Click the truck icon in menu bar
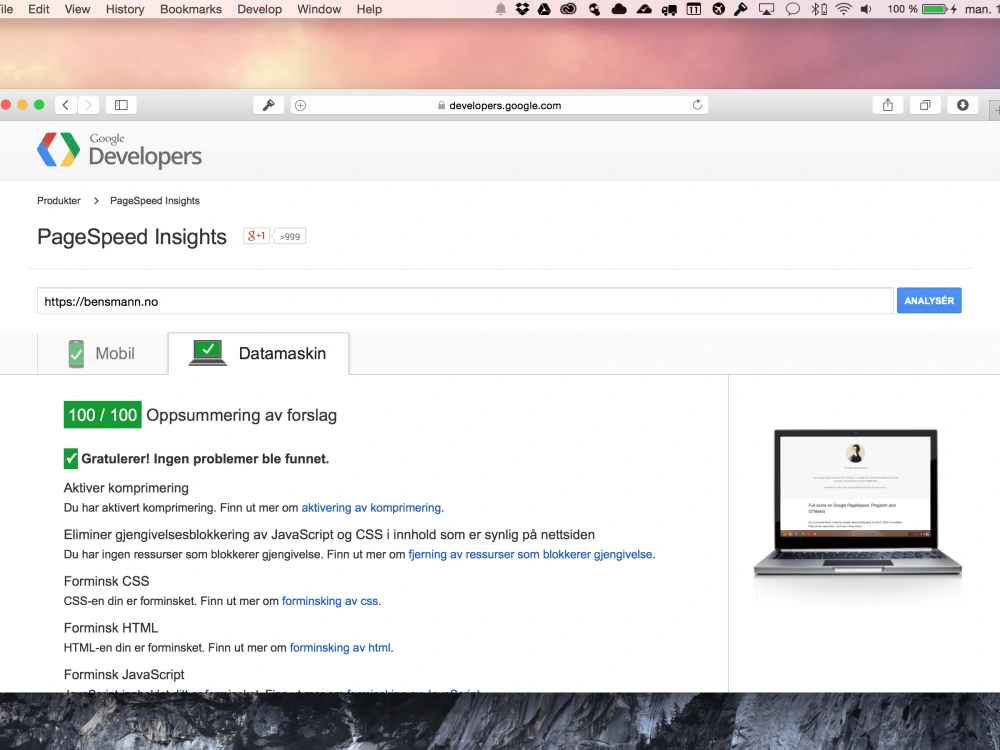 (669, 10)
